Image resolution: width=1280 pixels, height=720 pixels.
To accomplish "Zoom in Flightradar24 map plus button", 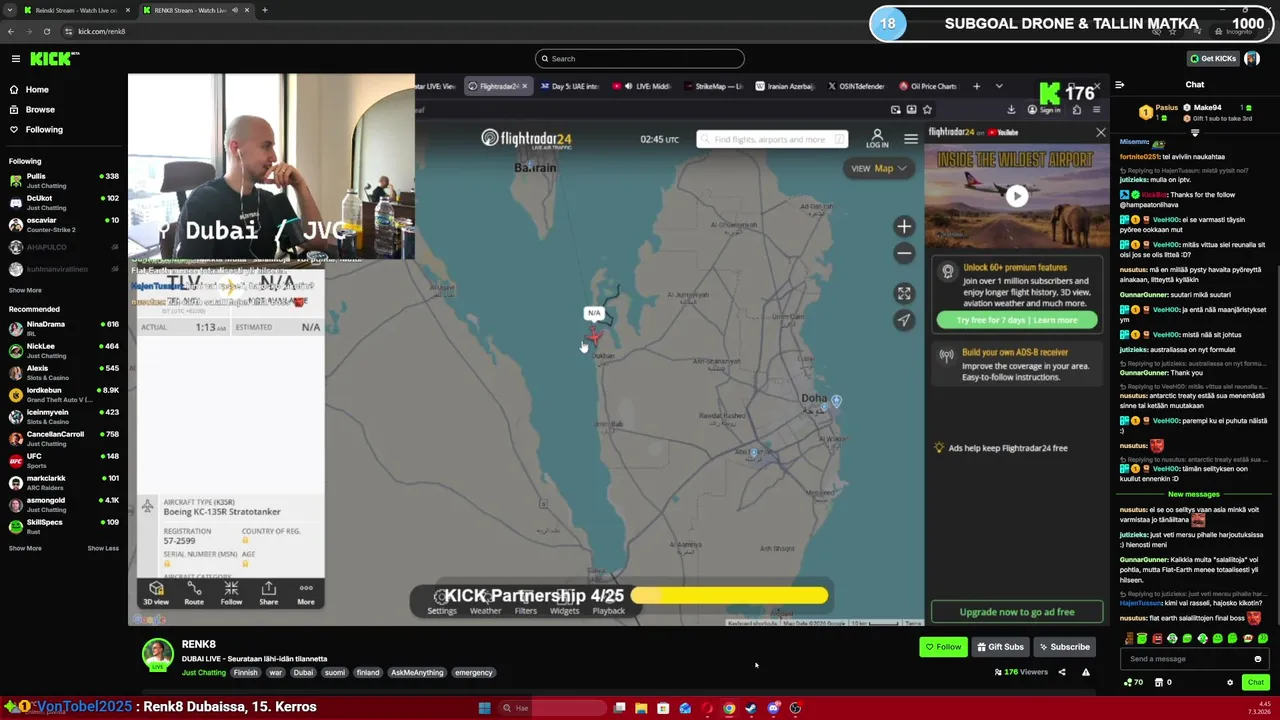I will pos(904,227).
